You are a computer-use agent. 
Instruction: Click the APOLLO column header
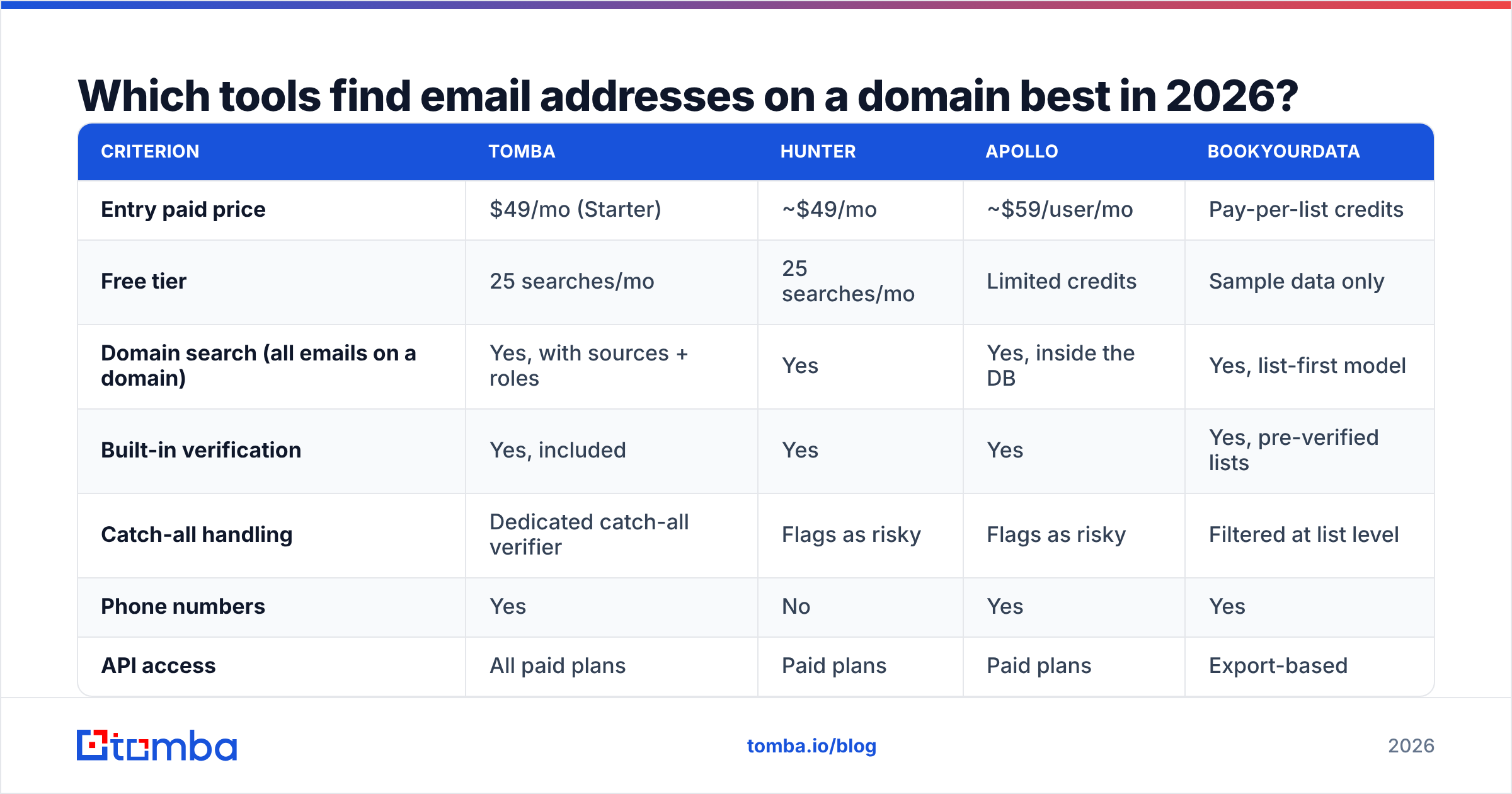(x=1021, y=151)
